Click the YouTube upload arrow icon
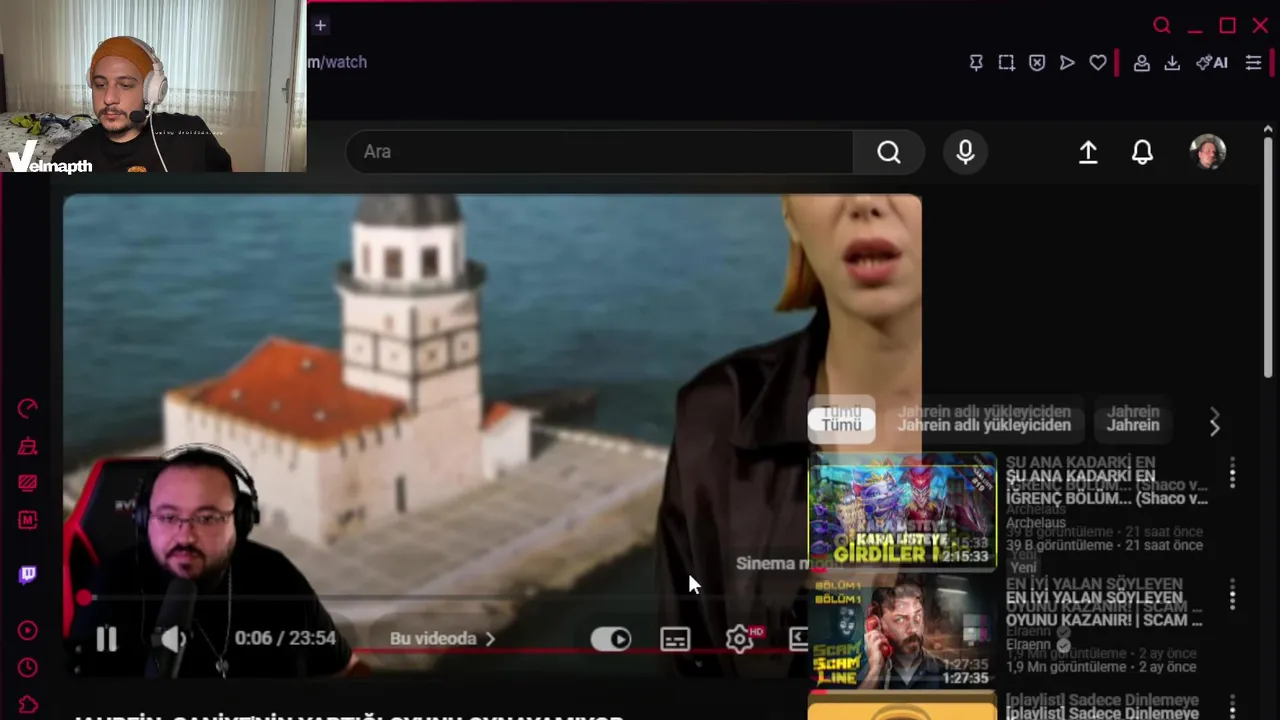Image resolution: width=1280 pixels, height=720 pixels. (x=1088, y=152)
